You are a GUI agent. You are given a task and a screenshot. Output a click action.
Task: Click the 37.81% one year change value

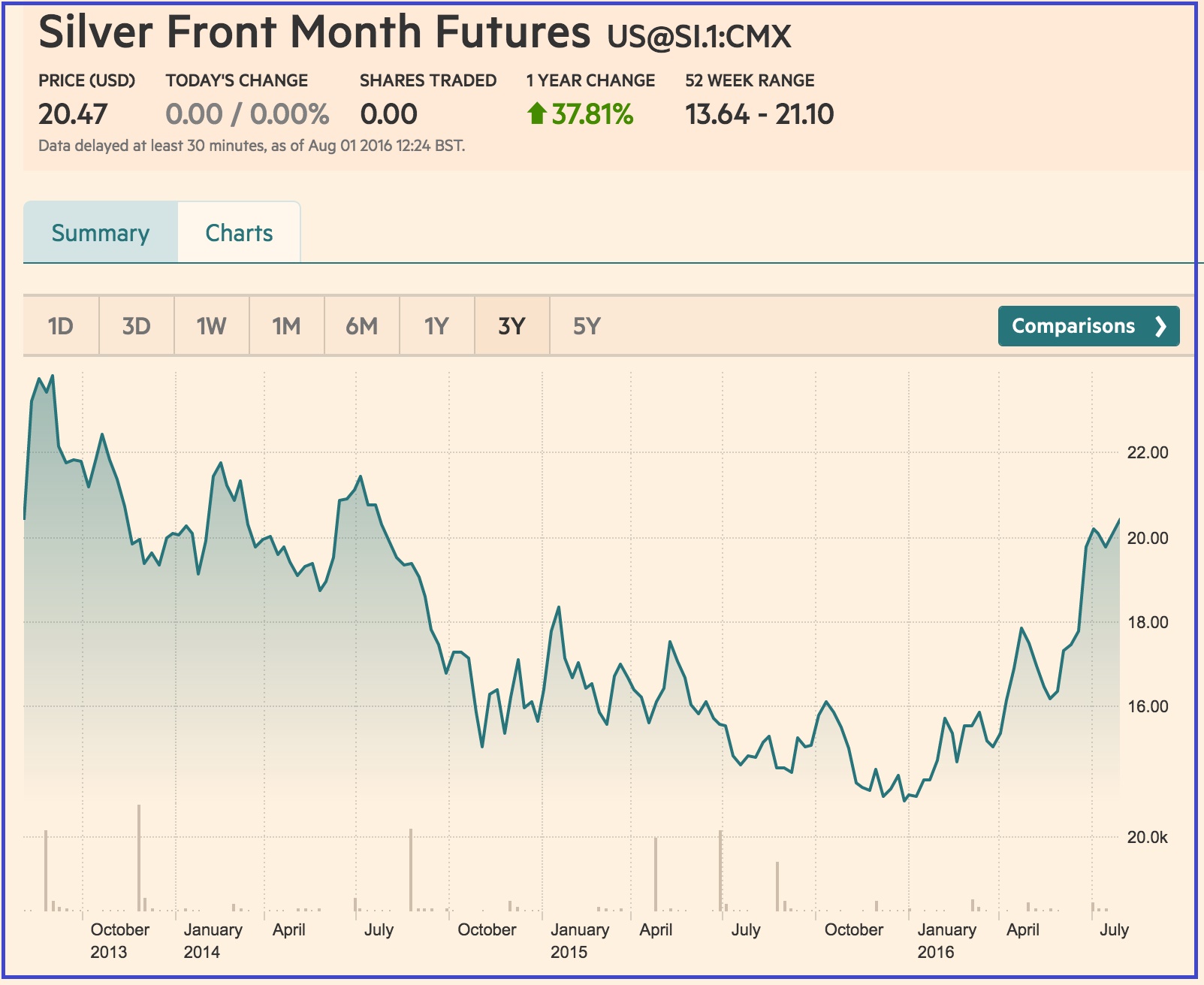tap(593, 114)
